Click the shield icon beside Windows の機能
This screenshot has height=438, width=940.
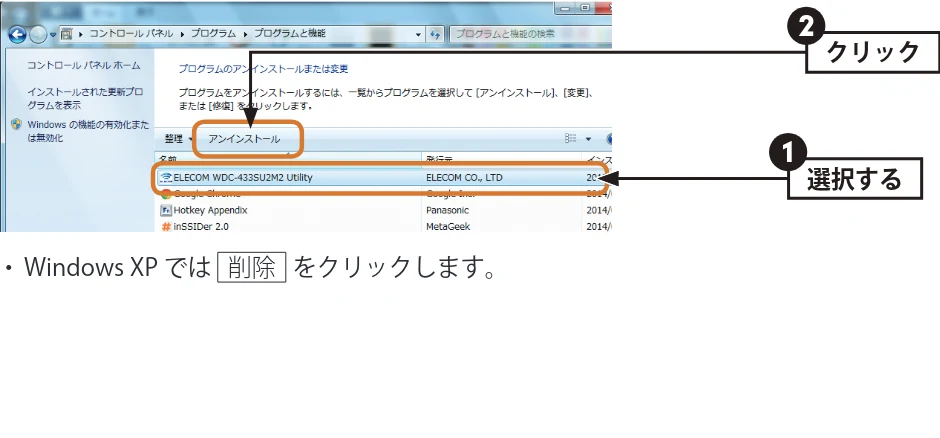(17, 125)
